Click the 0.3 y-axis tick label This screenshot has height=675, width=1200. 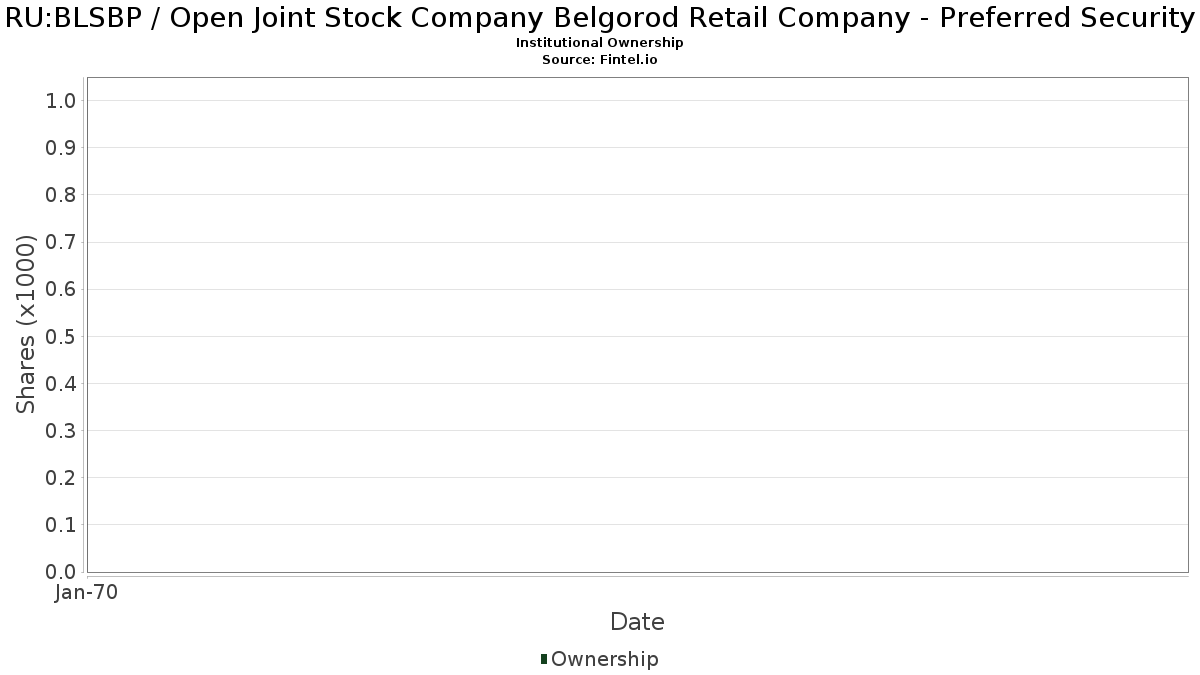[x=61, y=430]
